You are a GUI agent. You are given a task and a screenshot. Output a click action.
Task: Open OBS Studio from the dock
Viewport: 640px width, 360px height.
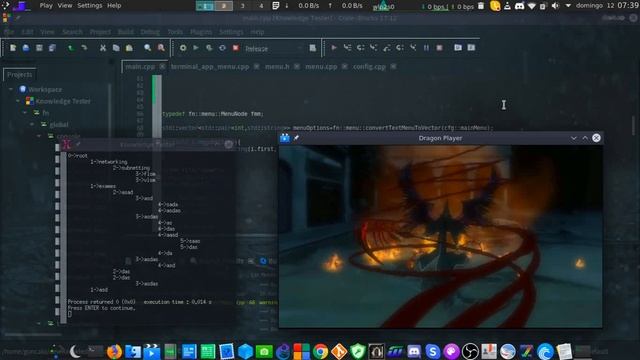[x=470, y=351]
